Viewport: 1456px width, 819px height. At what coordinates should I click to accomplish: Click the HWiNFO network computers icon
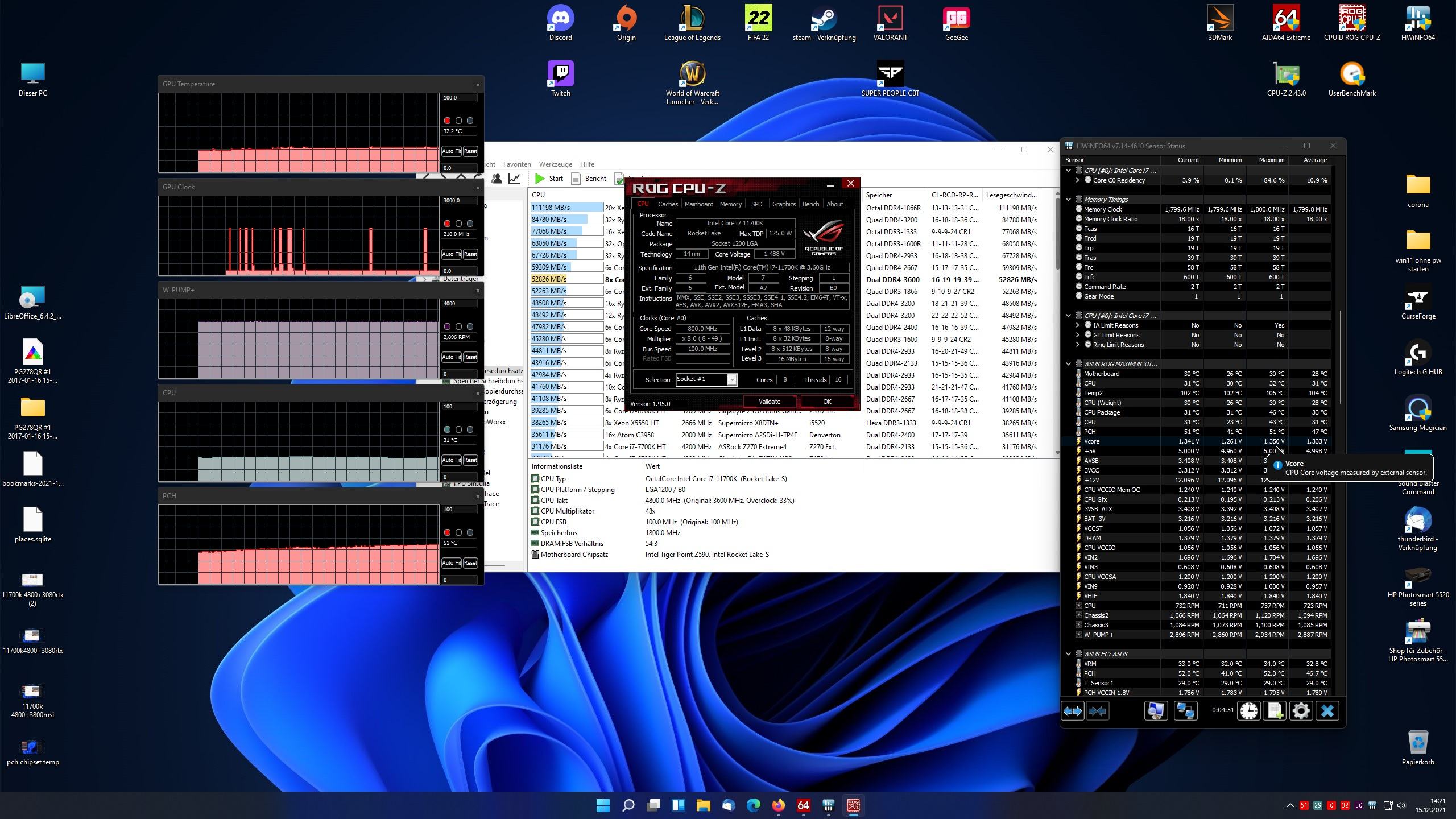tap(1185, 711)
